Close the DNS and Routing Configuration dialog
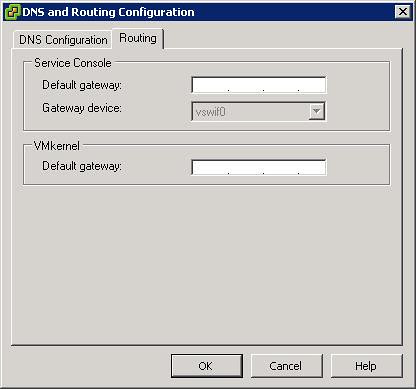The image size is (416, 389). pyautogui.click(x=403, y=12)
